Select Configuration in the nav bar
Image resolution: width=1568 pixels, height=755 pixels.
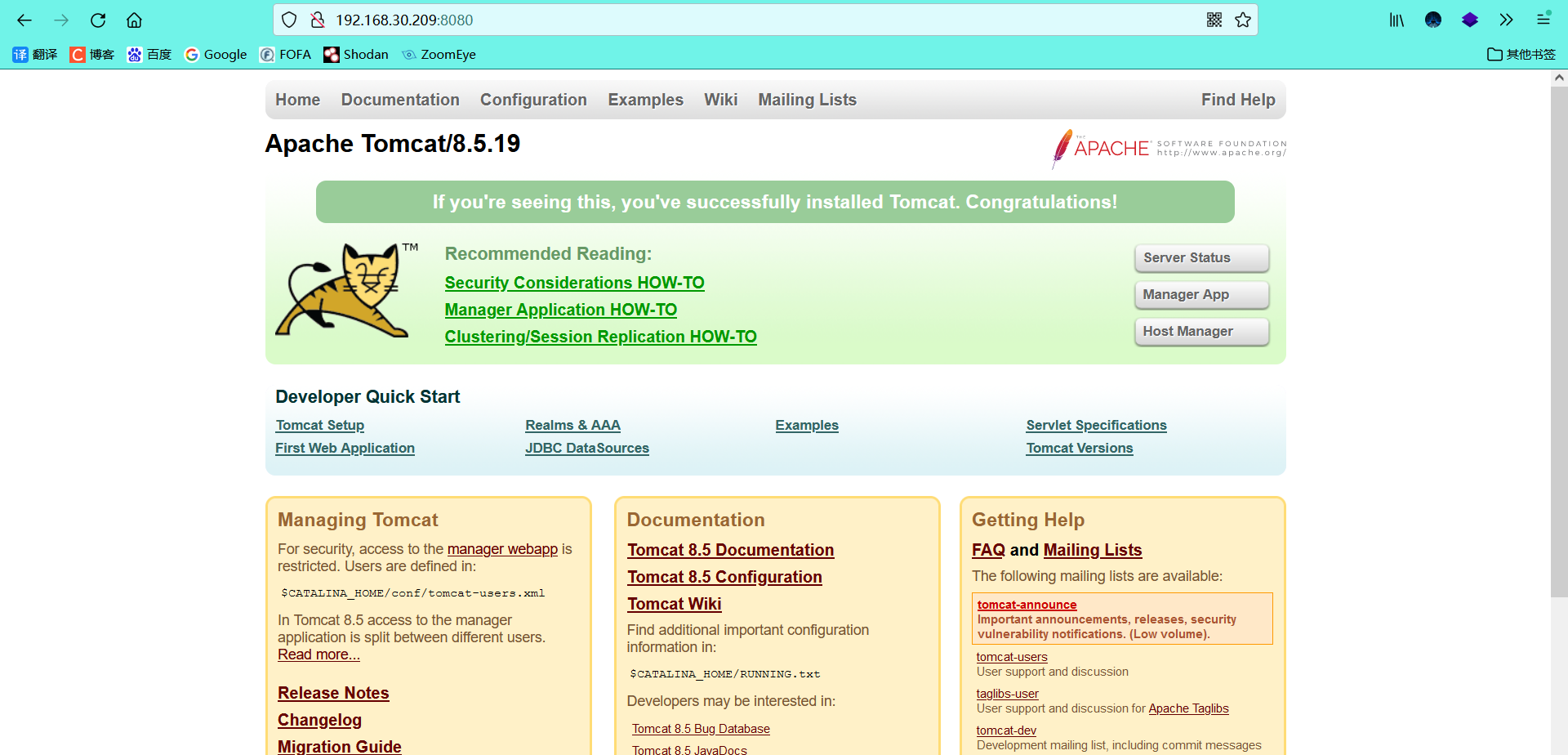[533, 100]
